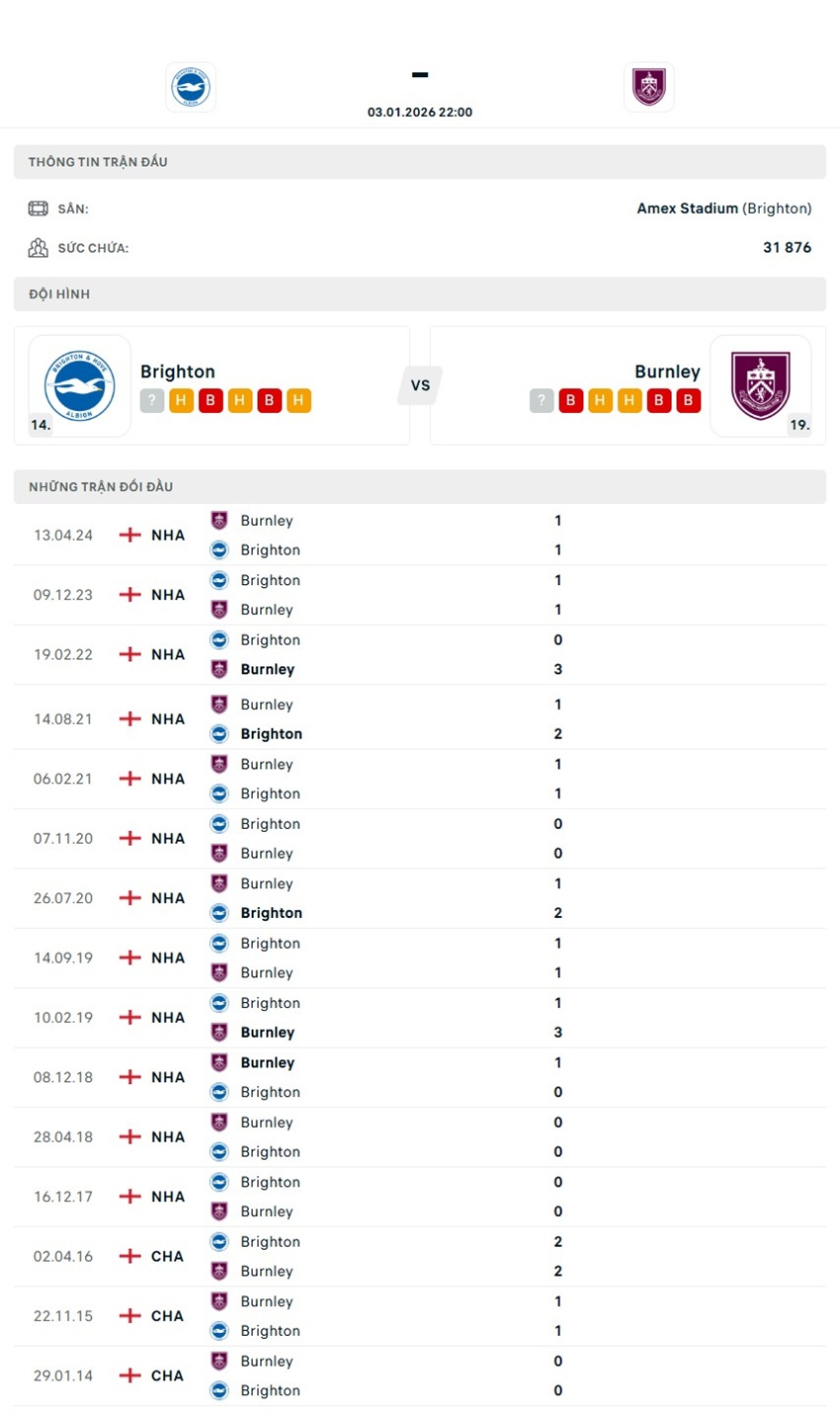
Task: Click the CHA flag icon for the 02.04.16 match
Action: [x=128, y=1256]
